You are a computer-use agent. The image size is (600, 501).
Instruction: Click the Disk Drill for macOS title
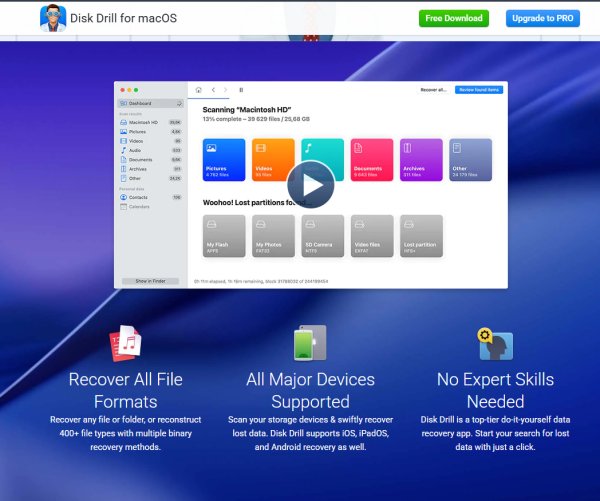coord(123,18)
